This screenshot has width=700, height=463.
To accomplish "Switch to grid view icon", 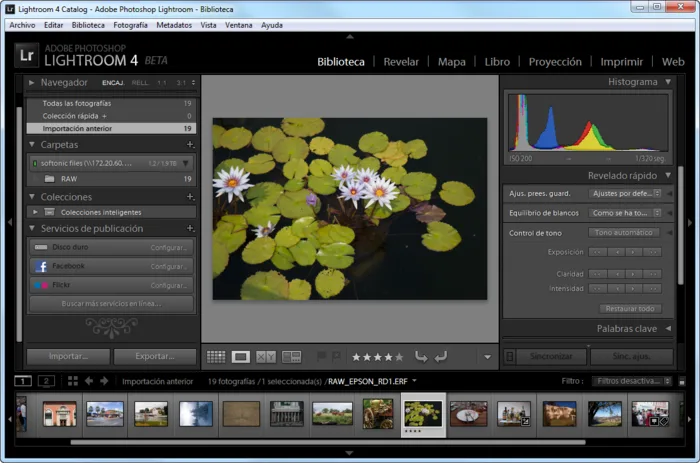I will coord(216,356).
